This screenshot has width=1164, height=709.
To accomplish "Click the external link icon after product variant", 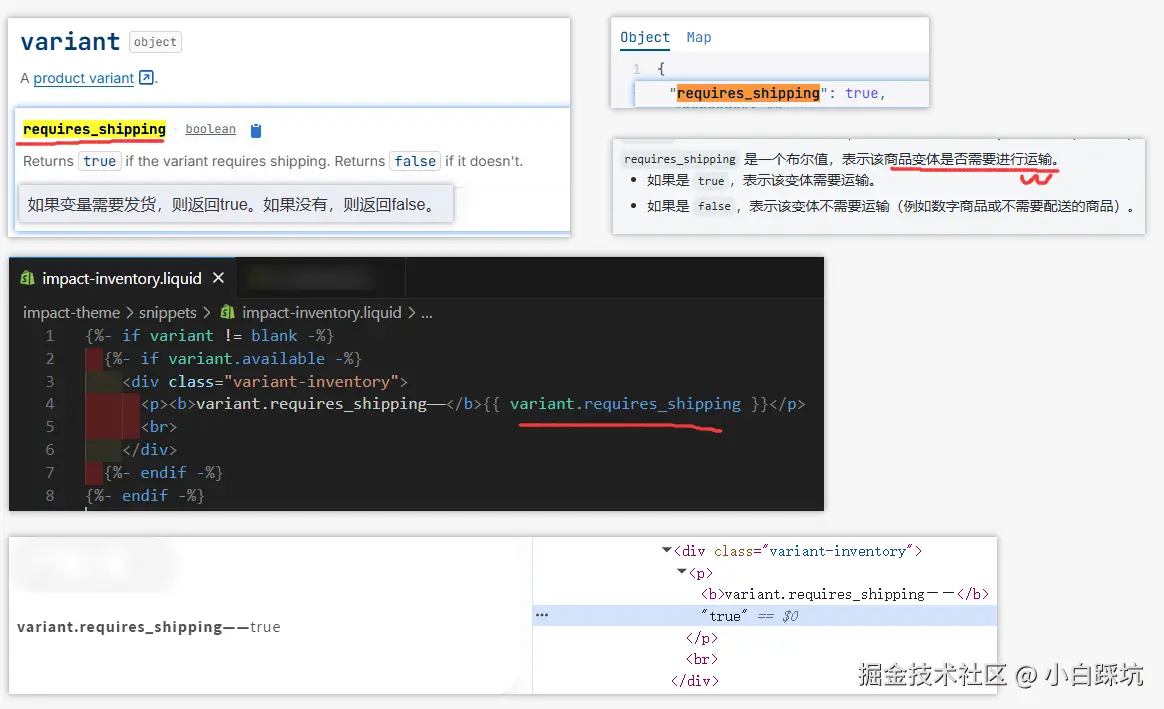I will [146, 77].
